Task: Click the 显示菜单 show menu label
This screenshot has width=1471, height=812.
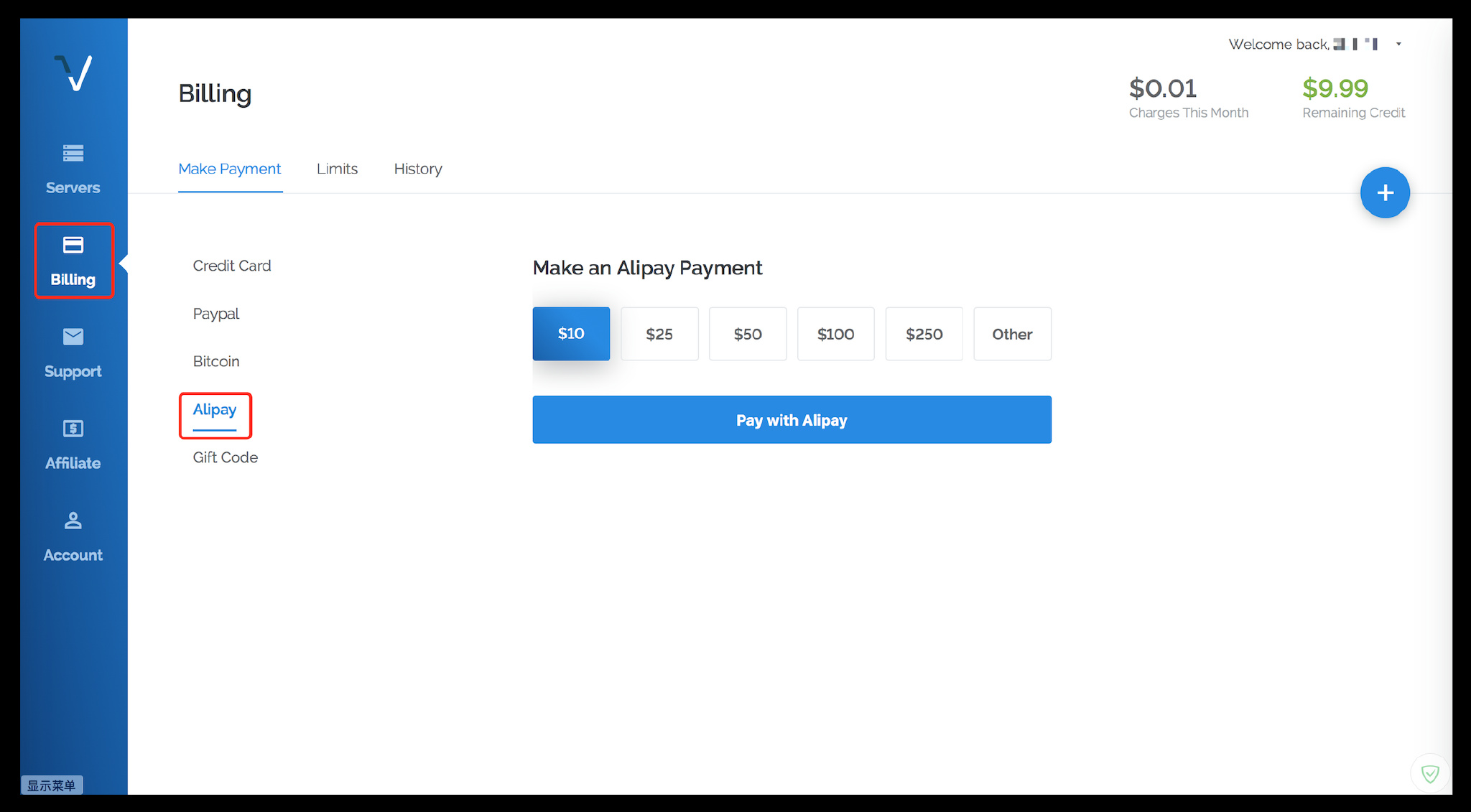Action: pyautogui.click(x=52, y=785)
